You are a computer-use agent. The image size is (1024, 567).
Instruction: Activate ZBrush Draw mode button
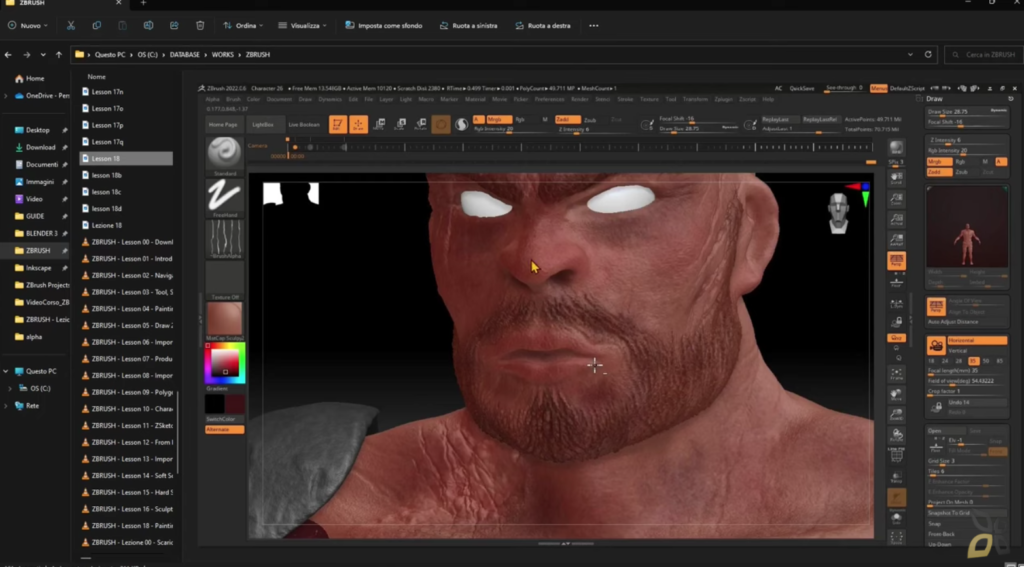coord(359,124)
